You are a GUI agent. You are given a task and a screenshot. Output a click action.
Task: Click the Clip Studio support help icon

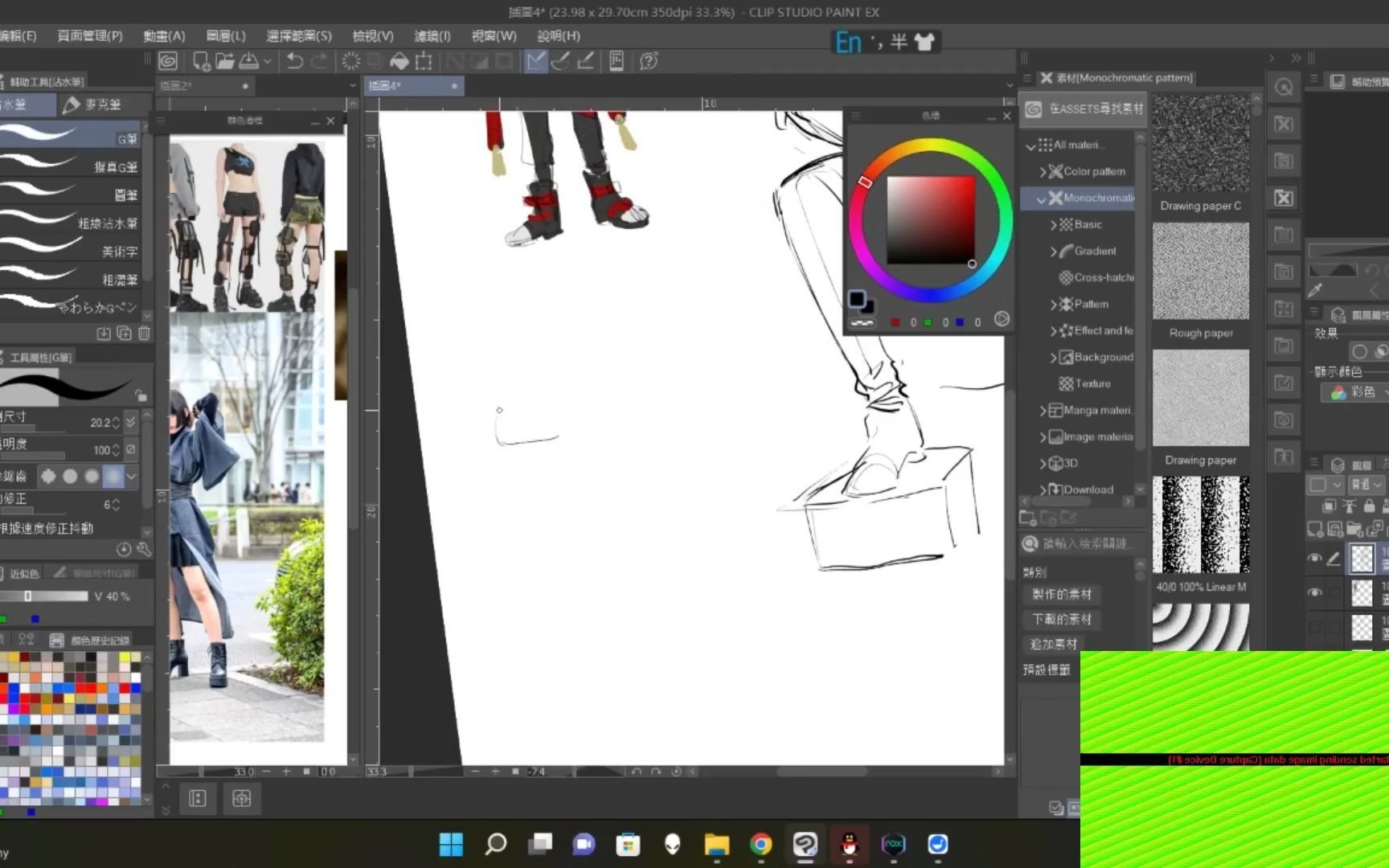[649, 61]
